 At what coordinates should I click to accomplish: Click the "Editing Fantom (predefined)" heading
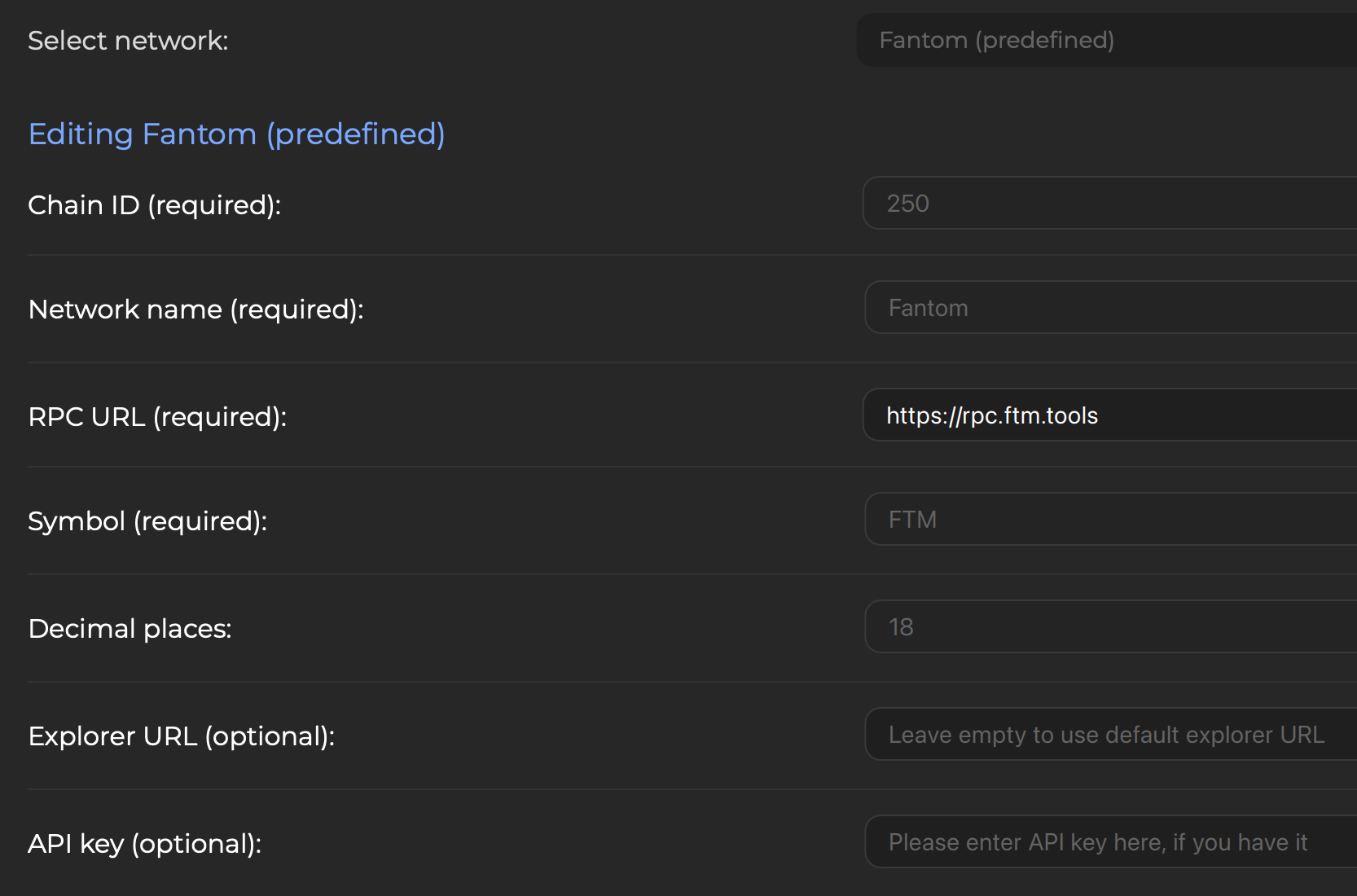point(236,134)
